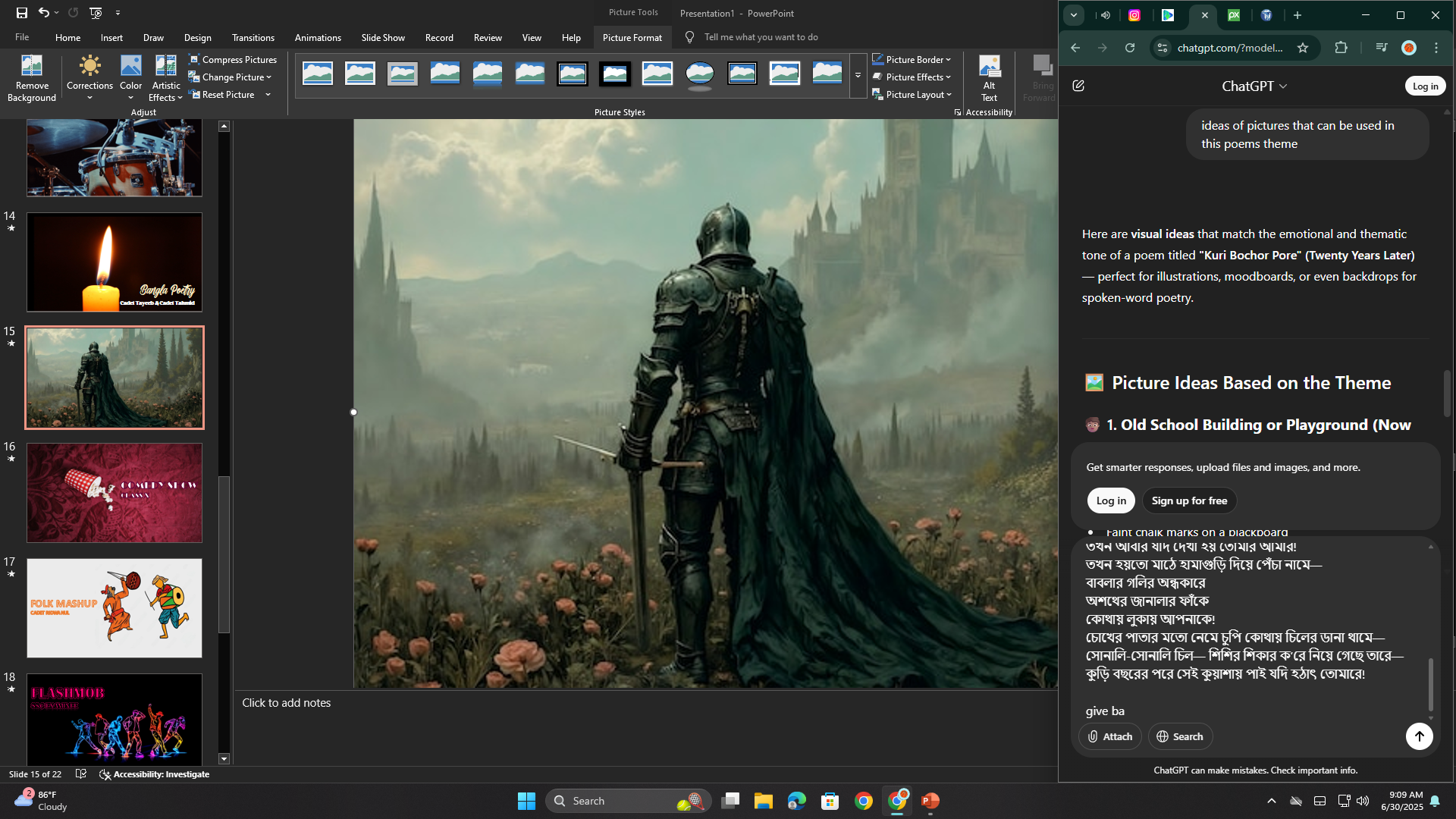Reload the ChatGPT page
This screenshot has width=1456, height=819.
[1130, 48]
